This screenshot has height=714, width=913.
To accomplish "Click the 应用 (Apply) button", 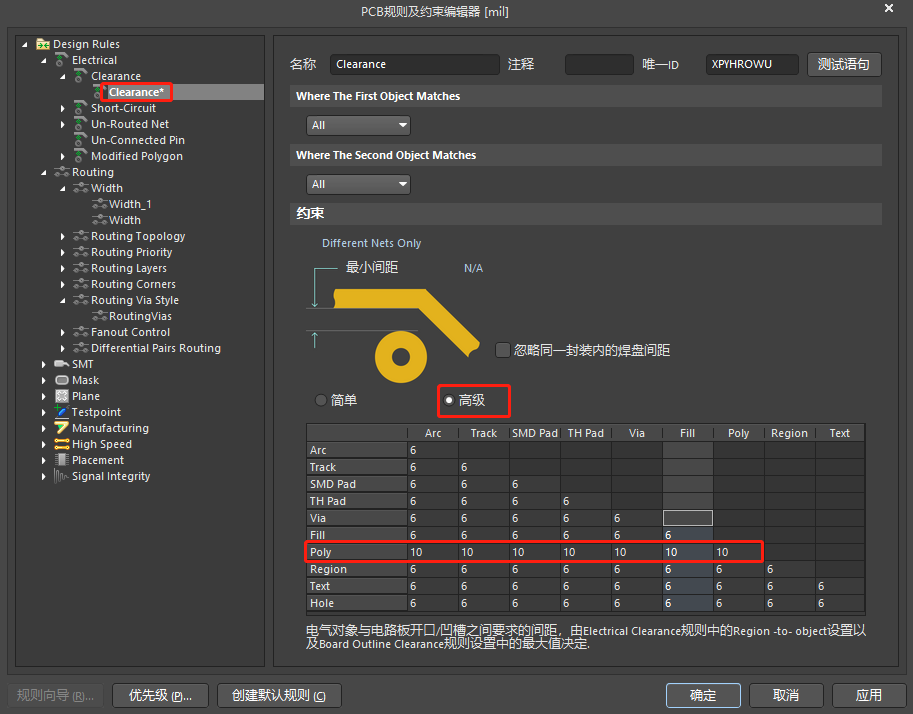I will click(869, 695).
